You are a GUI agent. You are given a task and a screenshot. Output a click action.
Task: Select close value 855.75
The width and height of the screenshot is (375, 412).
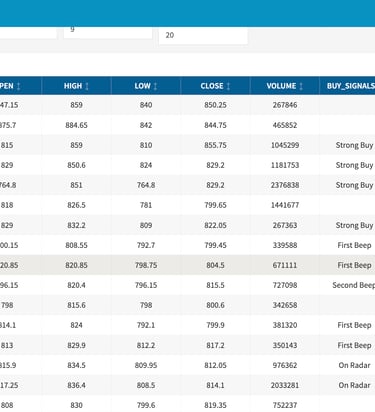click(215, 145)
